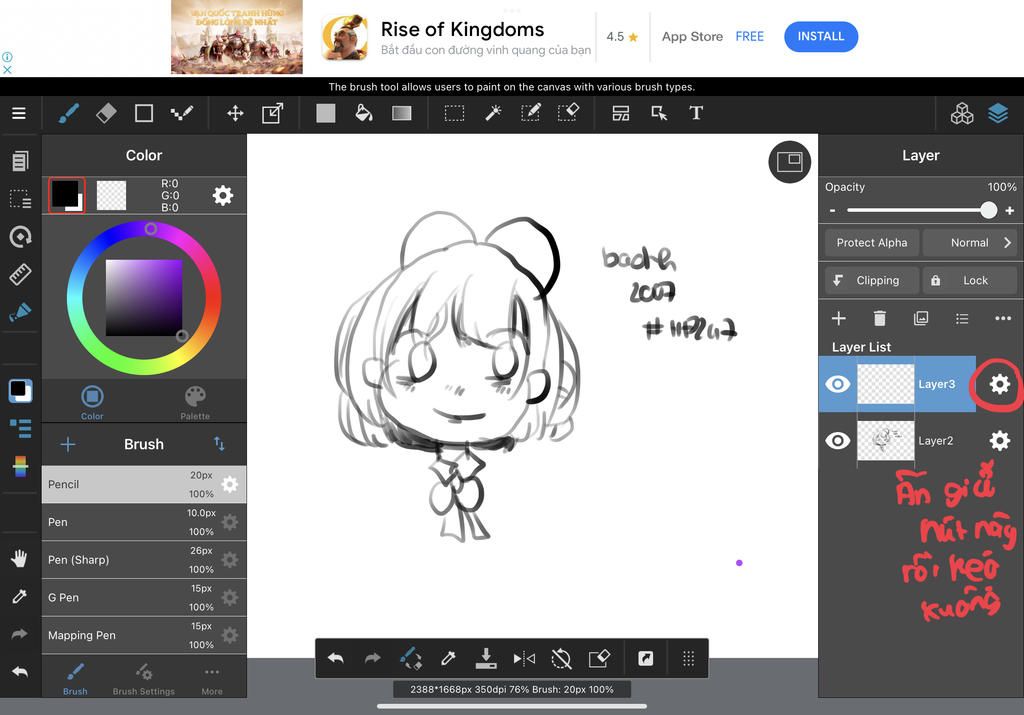The width and height of the screenshot is (1024, 715).
Task: Switch to the Brush tab
Action: click(75, 679)
